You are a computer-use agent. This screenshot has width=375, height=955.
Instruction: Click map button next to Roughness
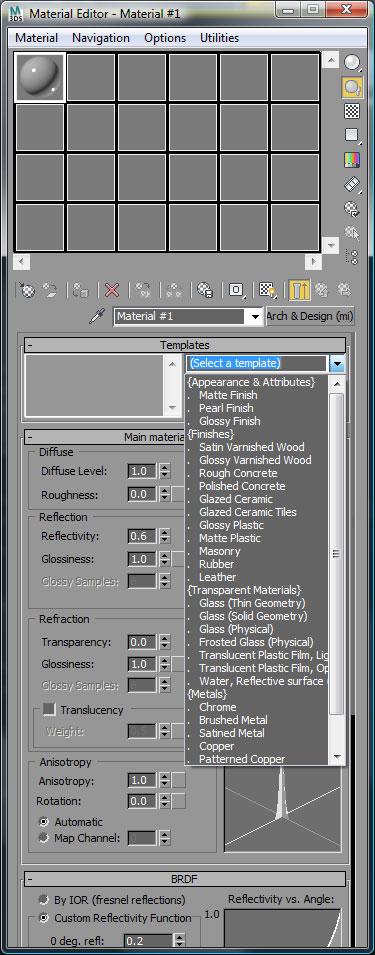(178, 494)
